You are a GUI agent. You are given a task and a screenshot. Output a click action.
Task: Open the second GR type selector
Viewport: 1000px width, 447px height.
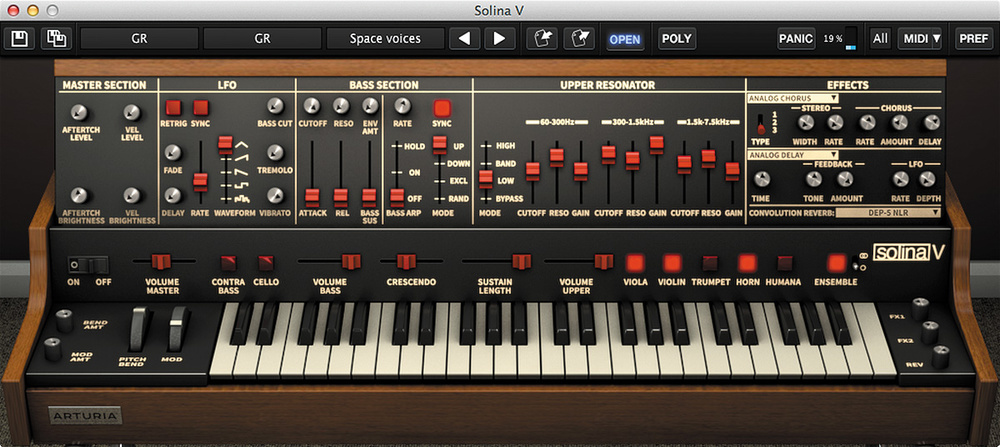pyautogui.click(x=262, y=39)
